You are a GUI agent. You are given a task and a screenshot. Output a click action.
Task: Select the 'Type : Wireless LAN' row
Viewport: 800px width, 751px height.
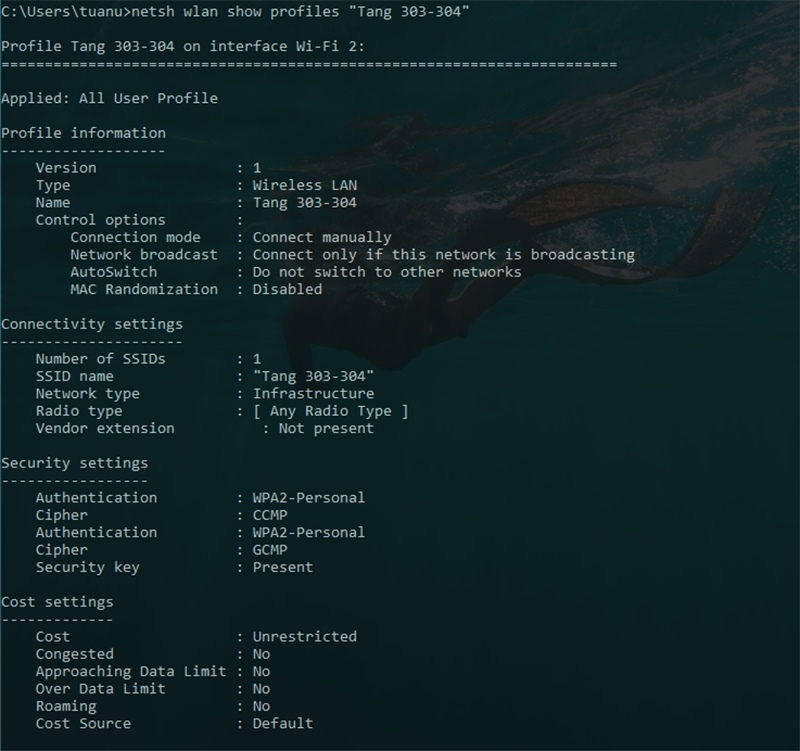(x=196, y=185)
